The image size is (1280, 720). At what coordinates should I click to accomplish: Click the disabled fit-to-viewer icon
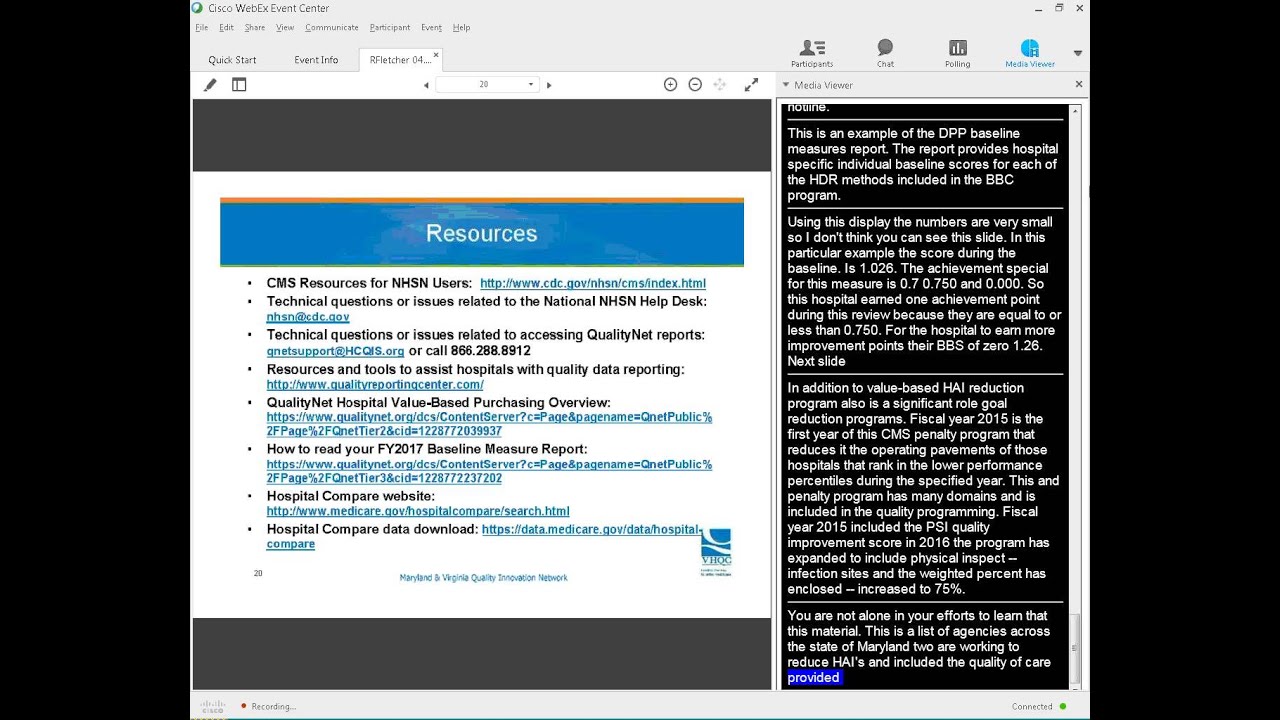(x=720, y=85)
